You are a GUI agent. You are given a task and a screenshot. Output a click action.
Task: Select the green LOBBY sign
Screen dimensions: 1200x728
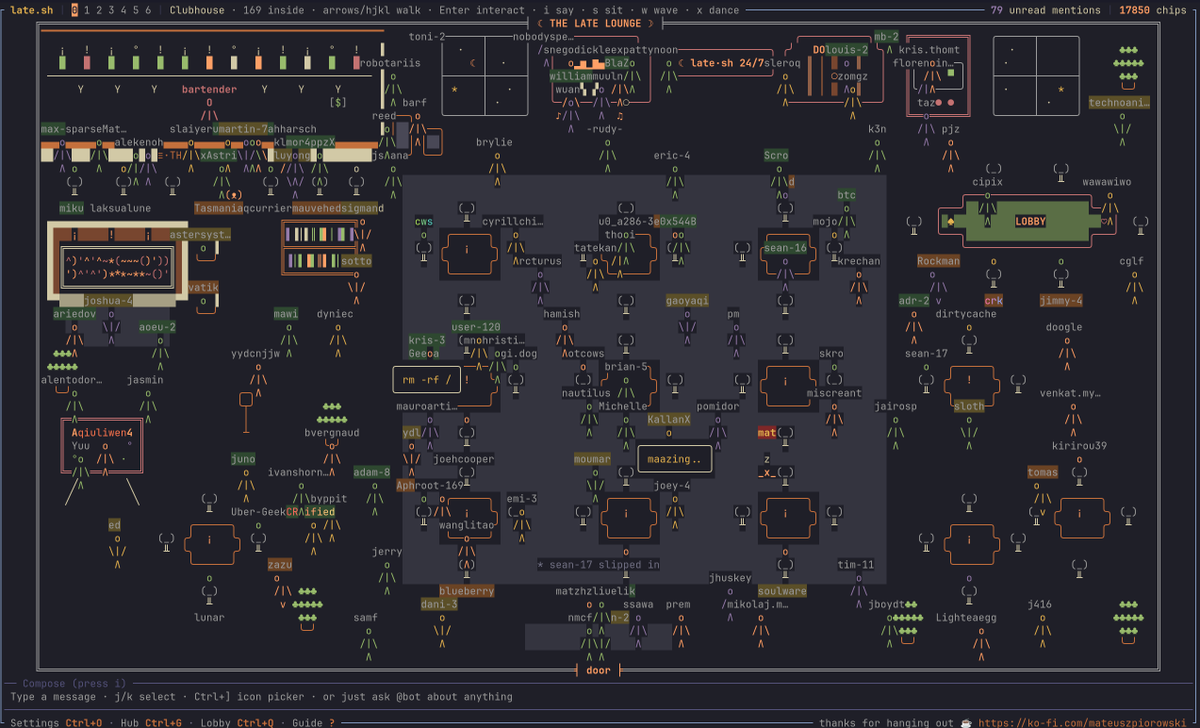(x=1029, y=221)
